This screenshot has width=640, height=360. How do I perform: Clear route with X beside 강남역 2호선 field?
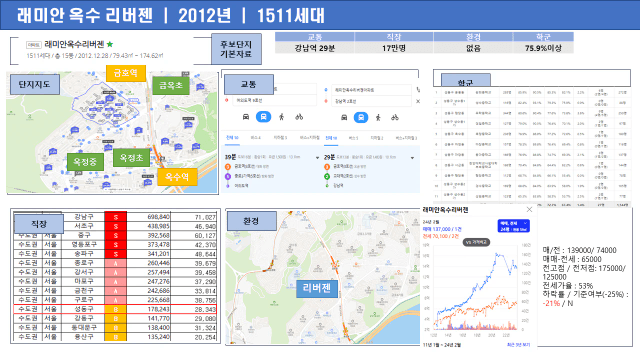pos(418,101)
